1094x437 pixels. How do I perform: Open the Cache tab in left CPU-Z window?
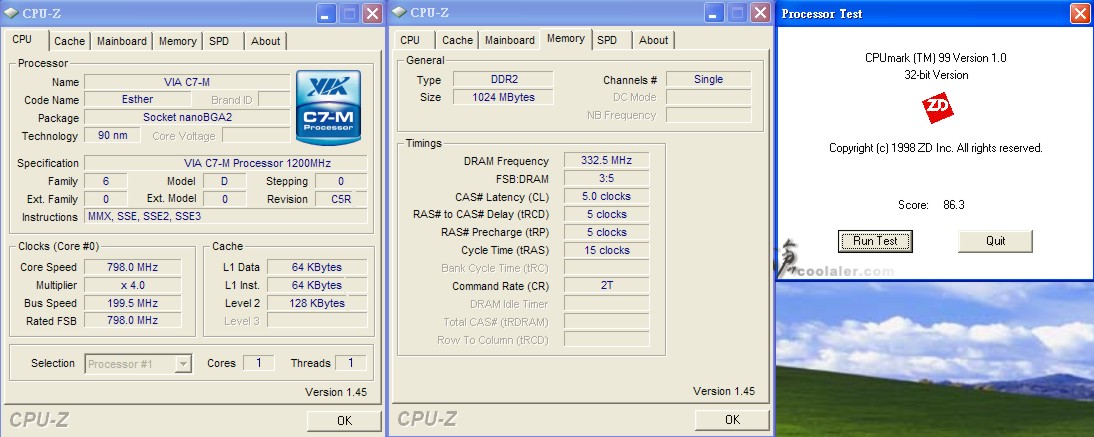(x=69, y=41)
